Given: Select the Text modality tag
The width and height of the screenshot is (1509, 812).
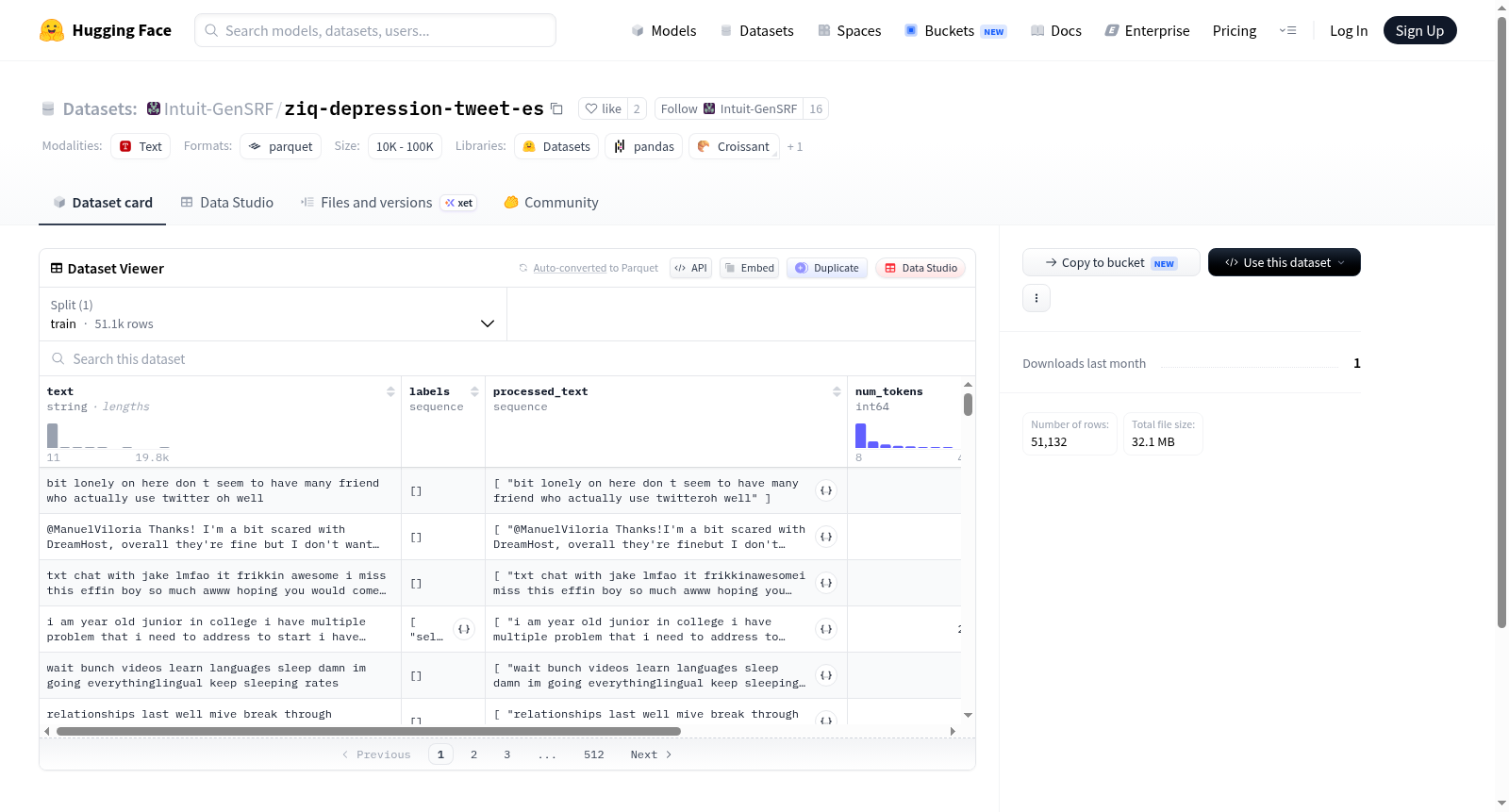Looking at the screenshot, I should pos(141,146).
